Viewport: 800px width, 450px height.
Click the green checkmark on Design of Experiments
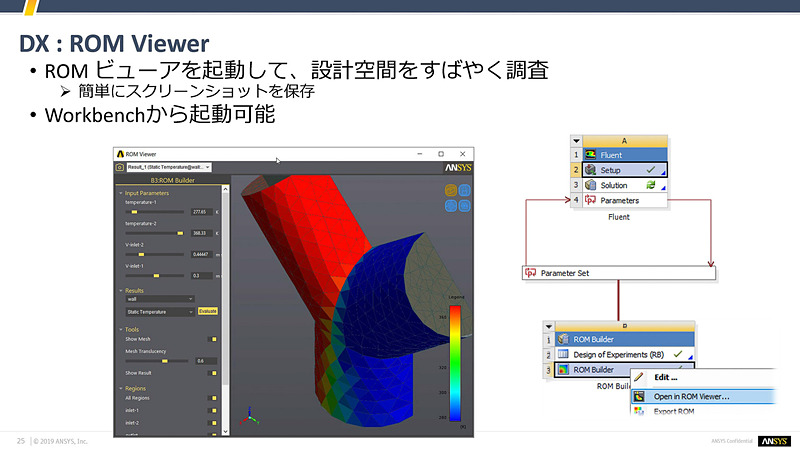pyautogui.click(x=678, y=354)
